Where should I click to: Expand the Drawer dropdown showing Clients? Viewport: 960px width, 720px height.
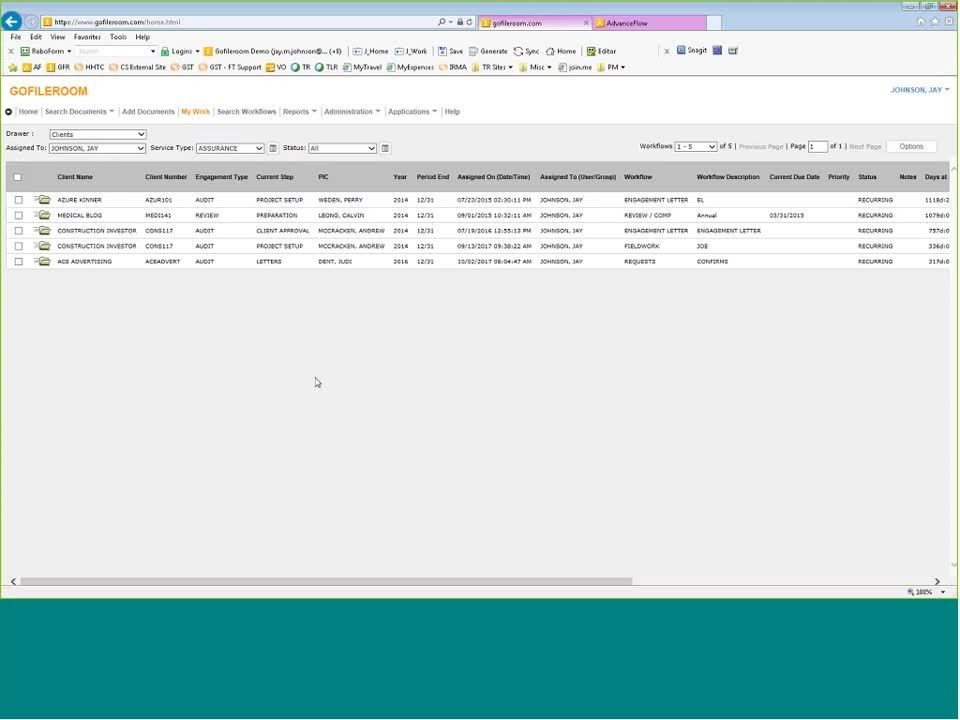97,134
